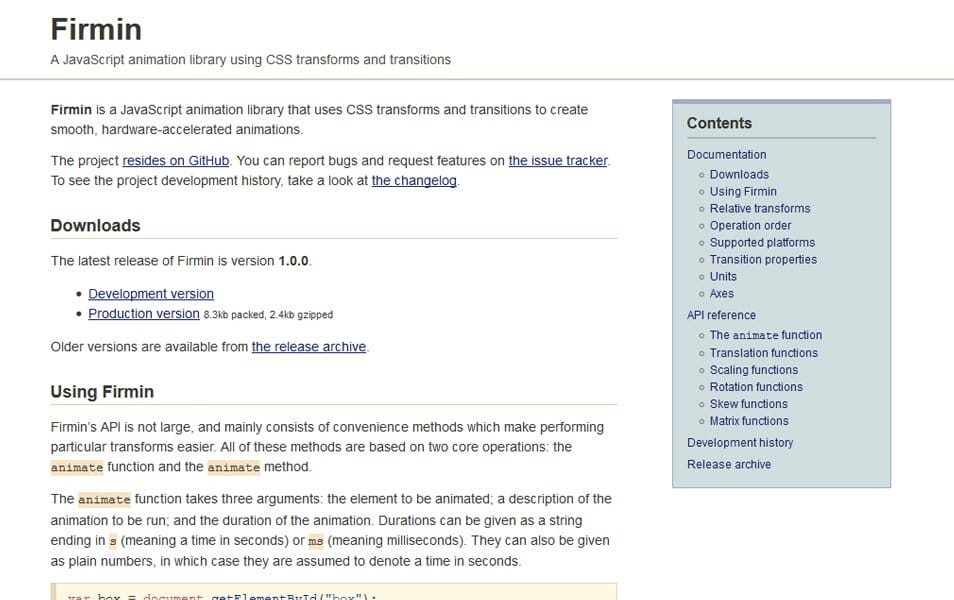Click the 'Contents' sidebar heading
Screen dimensions: 954x600
point(719,123)
